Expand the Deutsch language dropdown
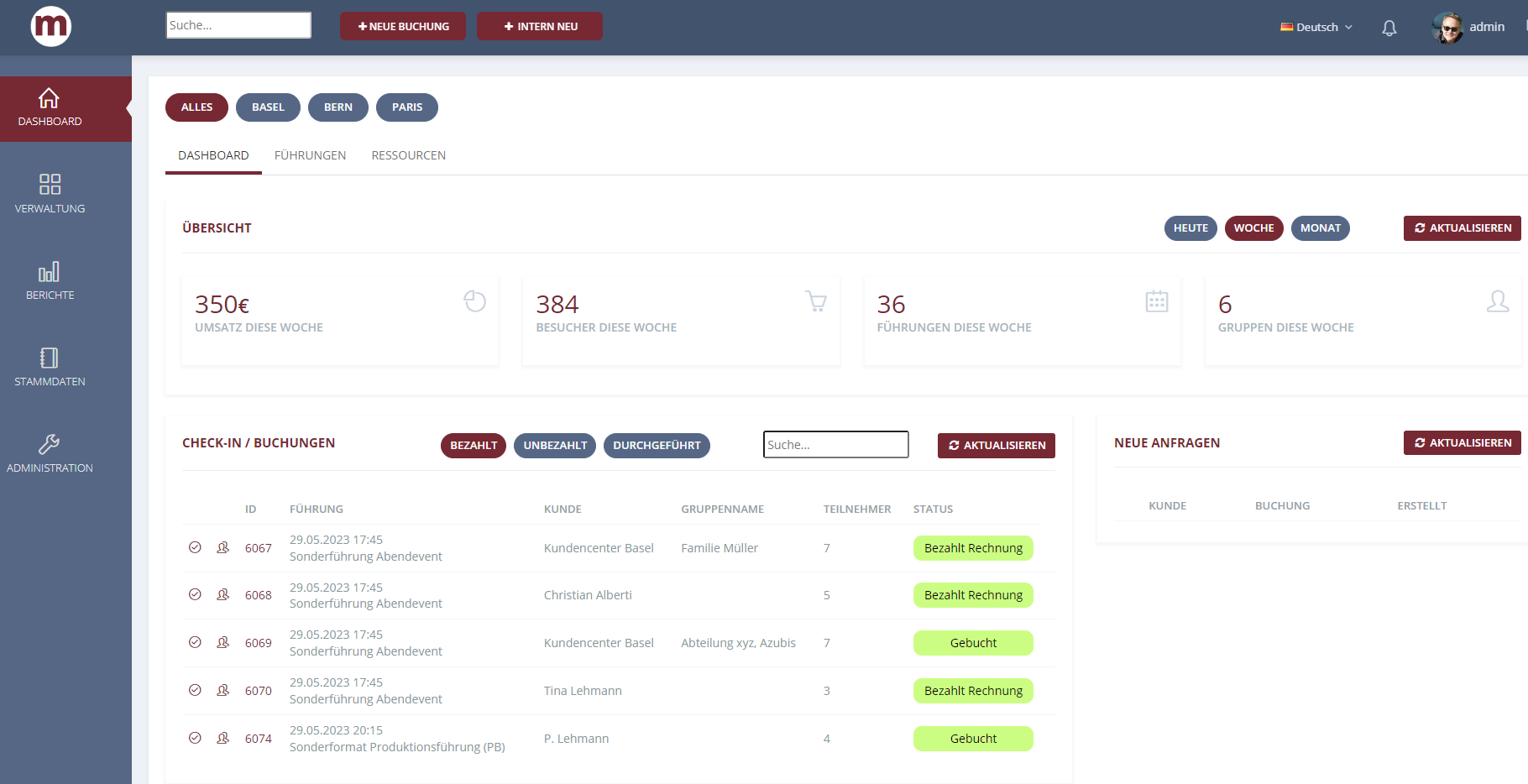Image resolution: width=1528 pixels, height=784 pixels. click(x=1316, y=27)
